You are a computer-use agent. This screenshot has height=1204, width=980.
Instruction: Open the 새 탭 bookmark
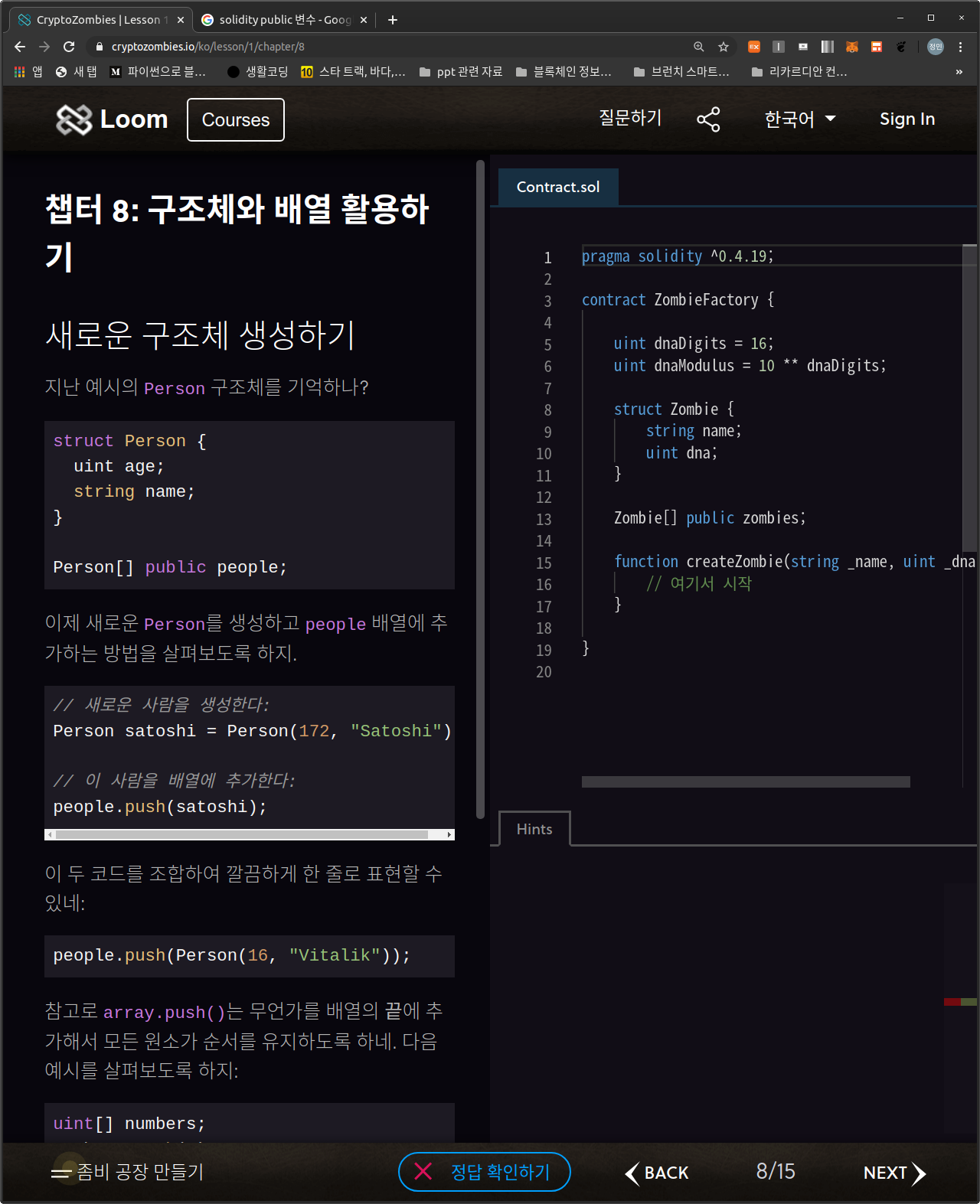77,72
